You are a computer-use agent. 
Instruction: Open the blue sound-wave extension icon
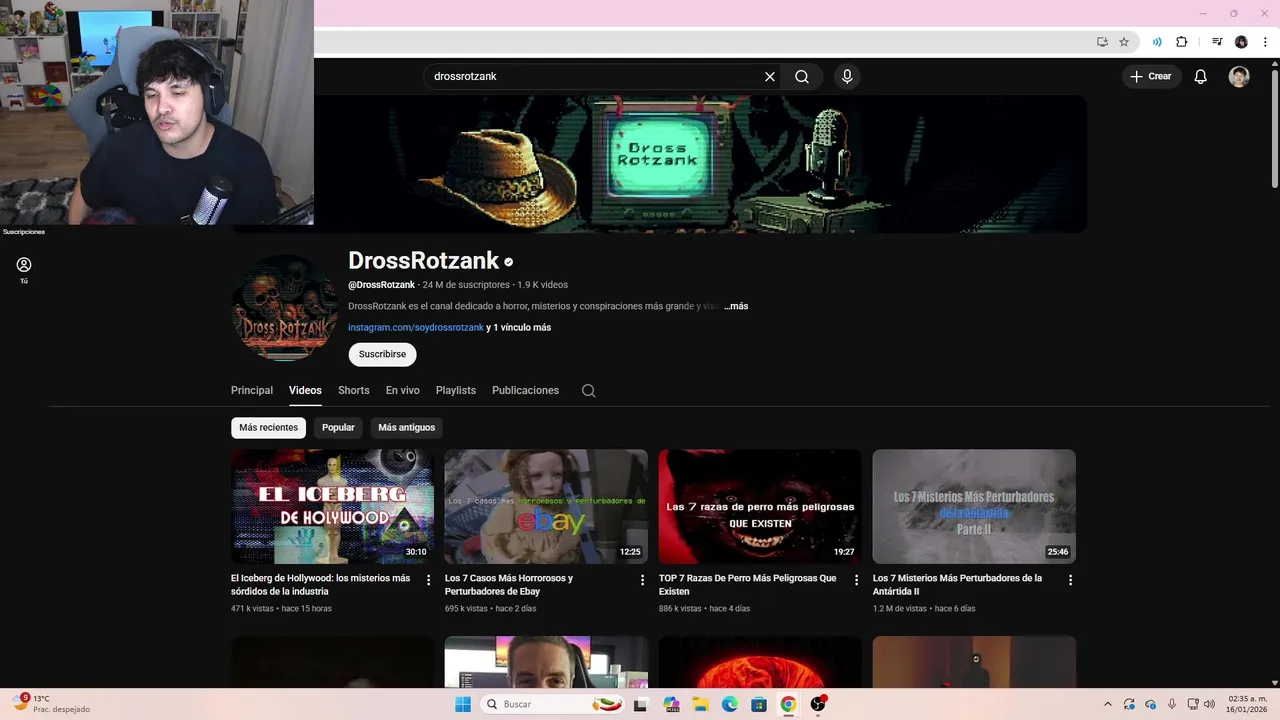pyautogui.click(x=1157, y=42)
